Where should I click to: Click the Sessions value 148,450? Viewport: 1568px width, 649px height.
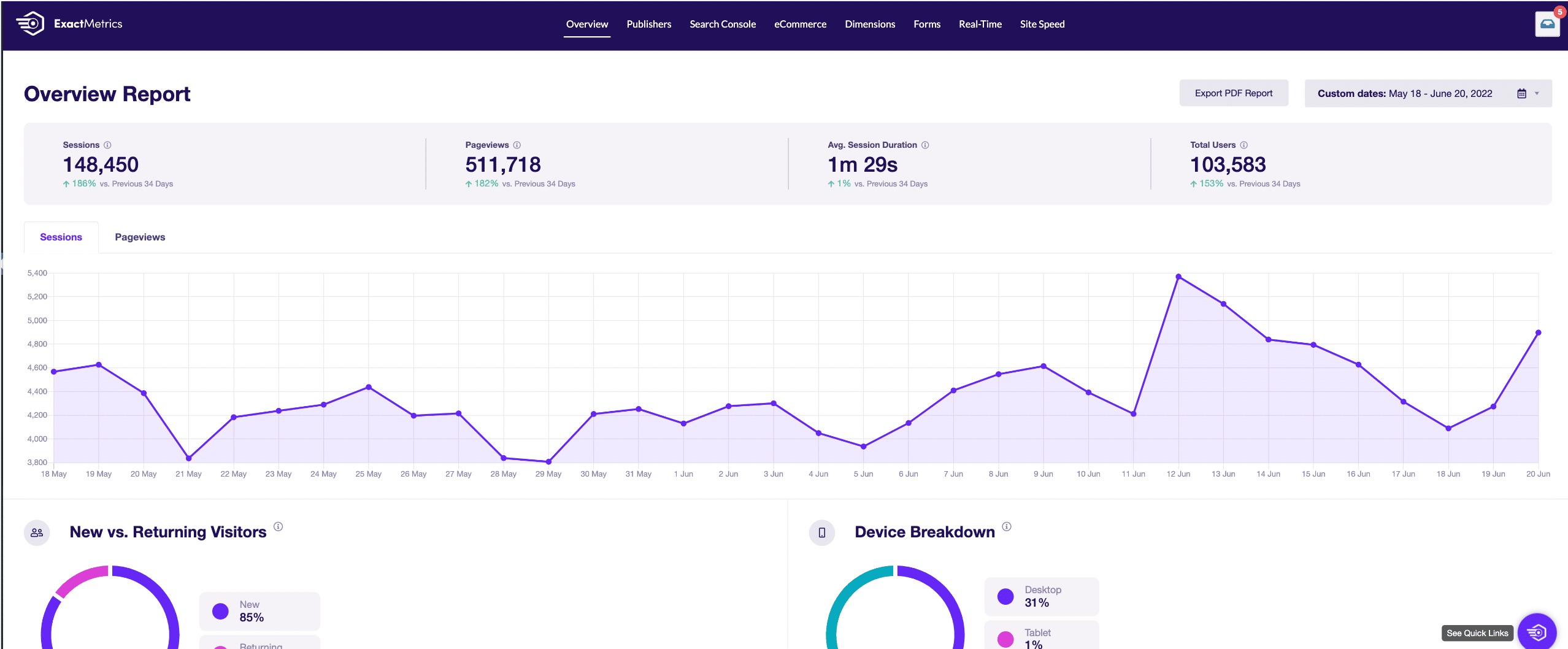click(x=101, y=164)
